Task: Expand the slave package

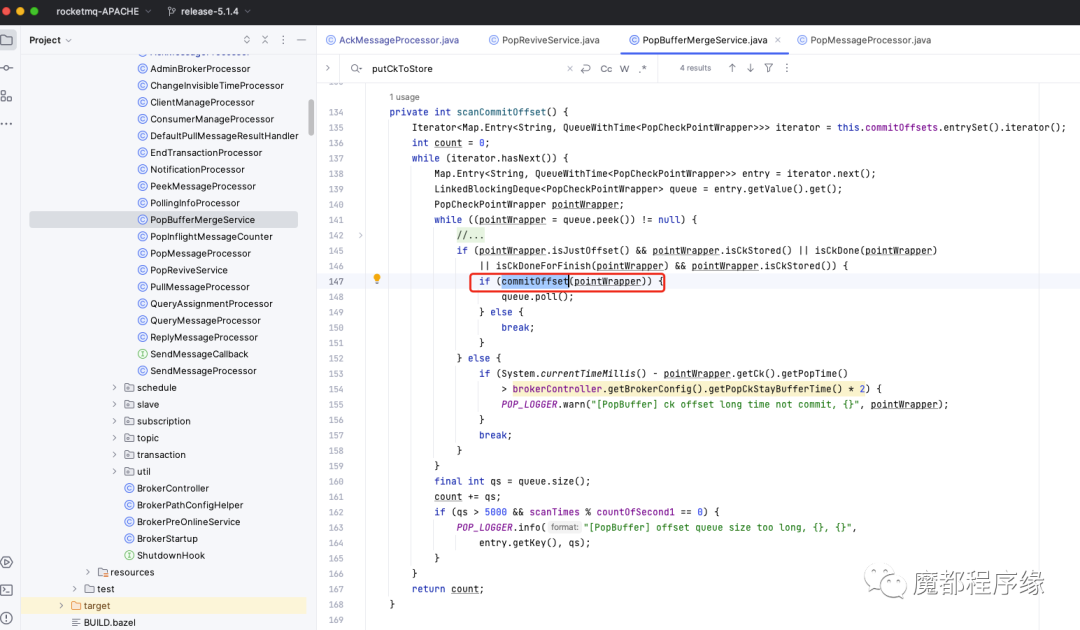Action: [x=114, y=404]
